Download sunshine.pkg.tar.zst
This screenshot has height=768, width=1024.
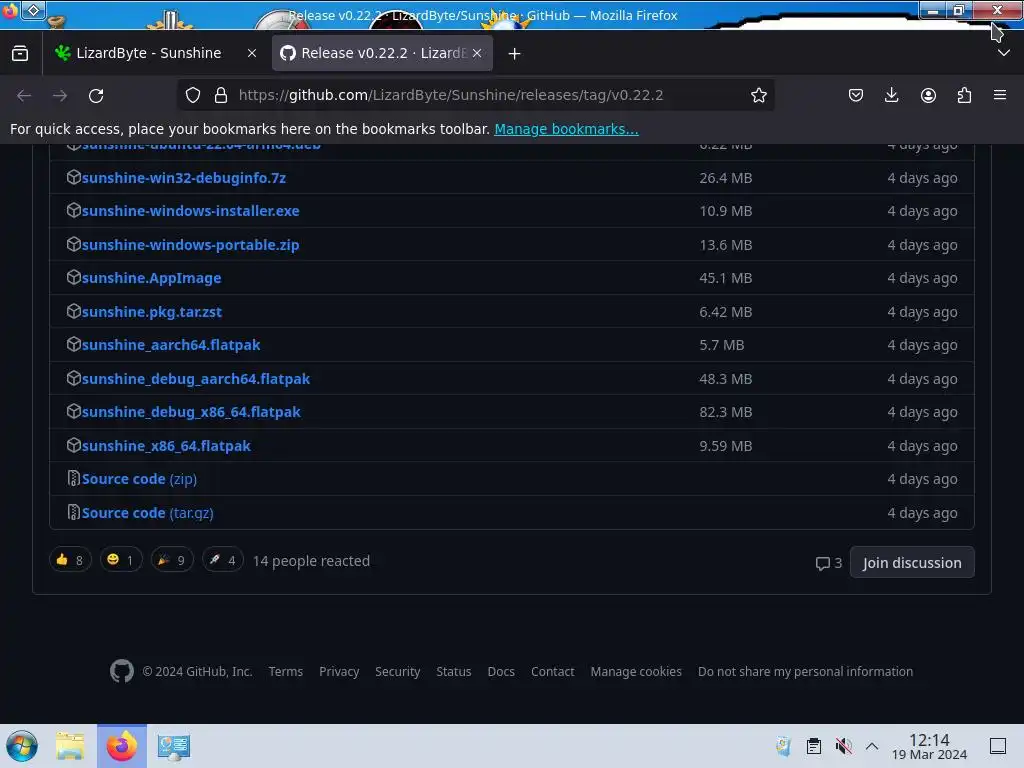coord(152,312)
